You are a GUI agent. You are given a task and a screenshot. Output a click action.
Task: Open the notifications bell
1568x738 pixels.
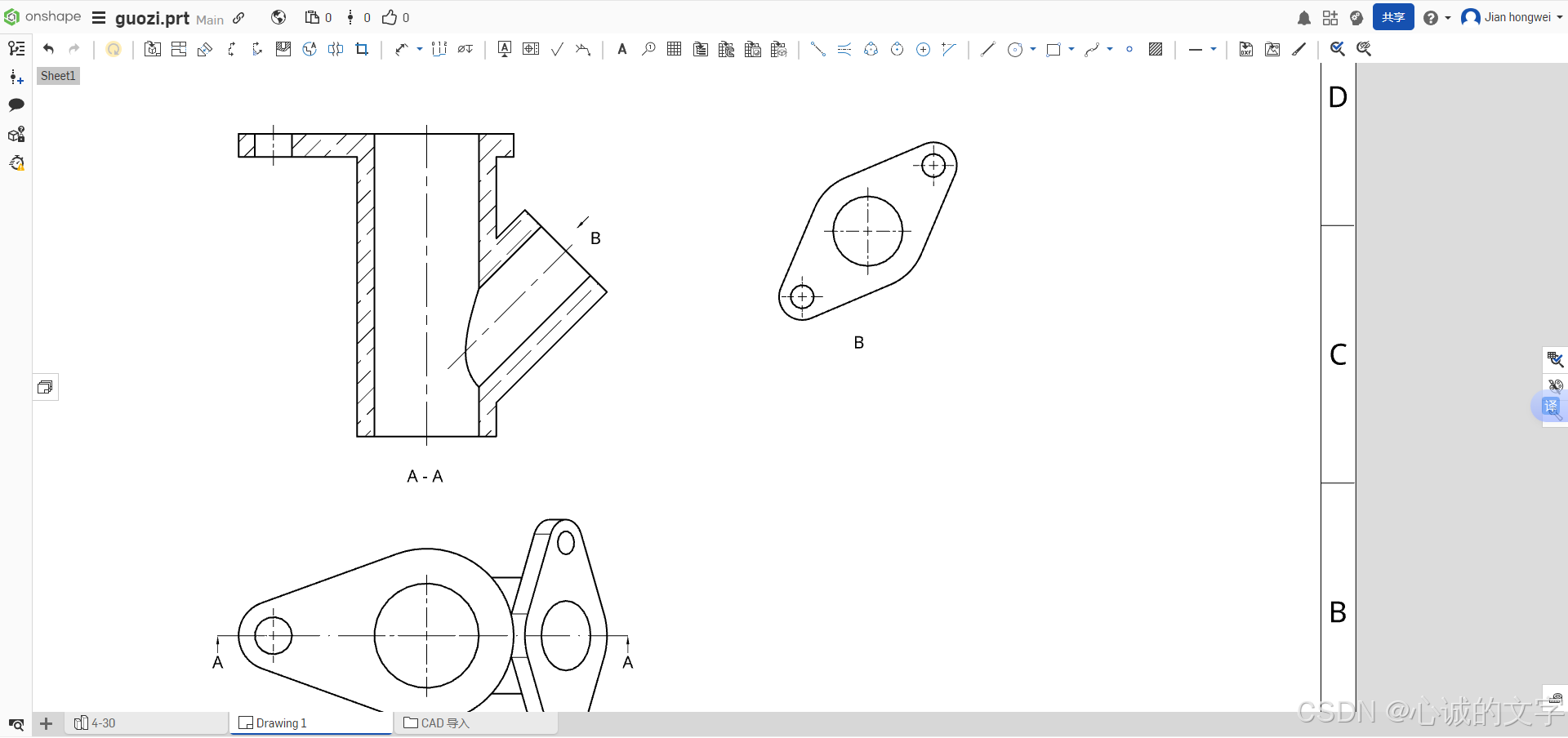pyautogui.click(x=1304, y=18)
